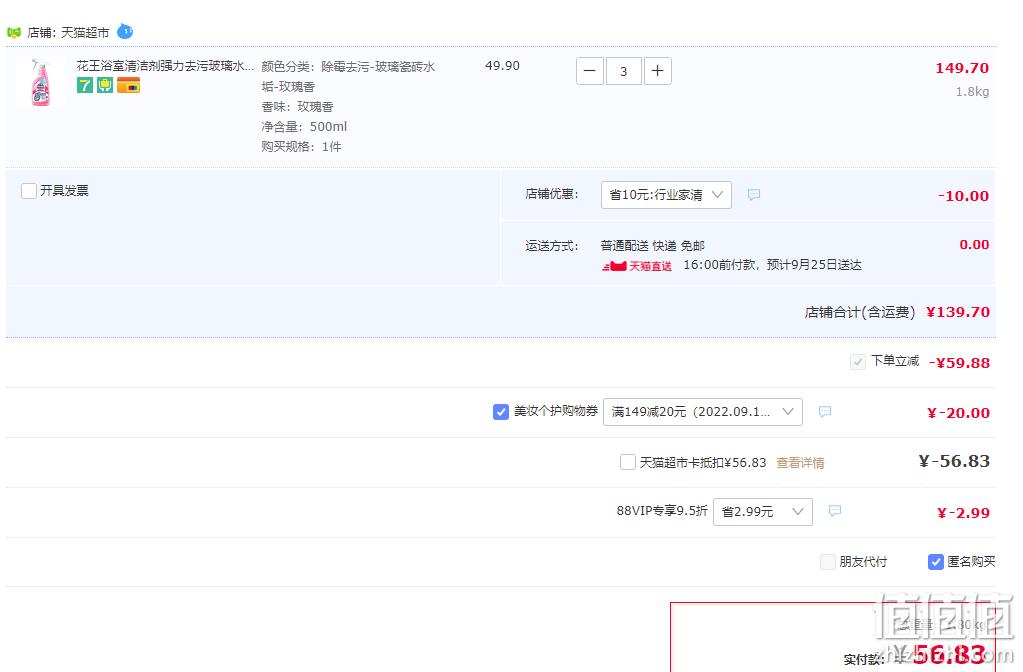Expand the 满149减20元 coupon dropdown
Image resolution: width=1023 pixels, height=672 pixels.
pyautogui.click(x=703, y=412)
